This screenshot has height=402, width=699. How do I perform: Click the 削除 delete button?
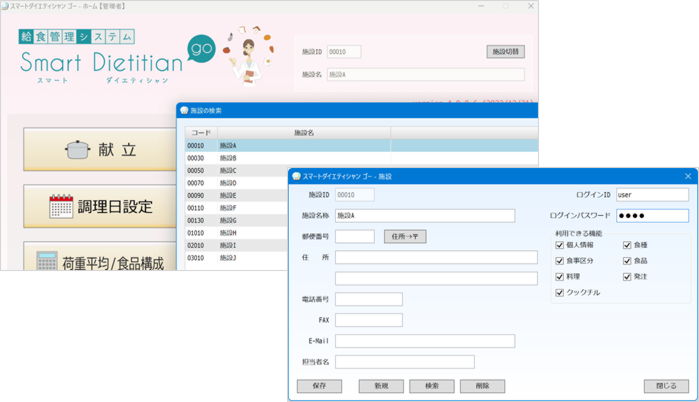coord(483,386)
